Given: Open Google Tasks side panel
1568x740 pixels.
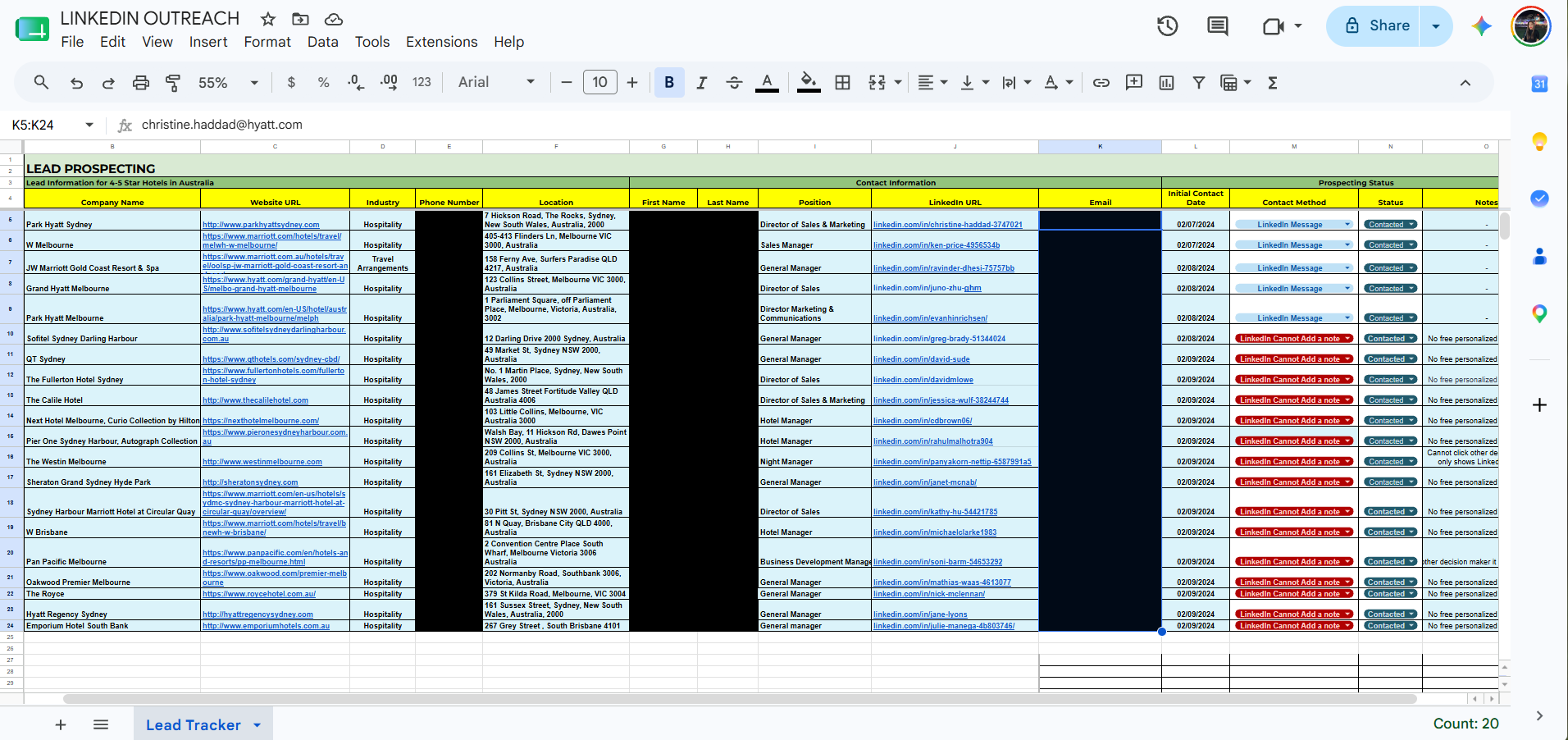Looking at the screenshot, I should [1539, 199].
